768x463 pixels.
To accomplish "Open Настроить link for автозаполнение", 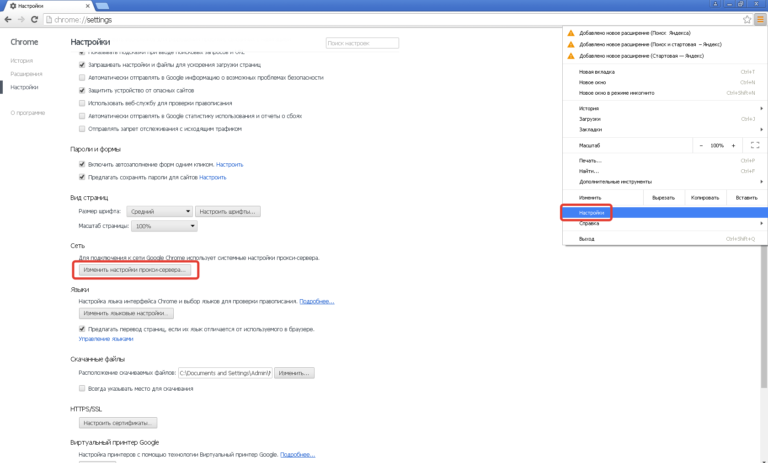I will (x=230, y=165).
